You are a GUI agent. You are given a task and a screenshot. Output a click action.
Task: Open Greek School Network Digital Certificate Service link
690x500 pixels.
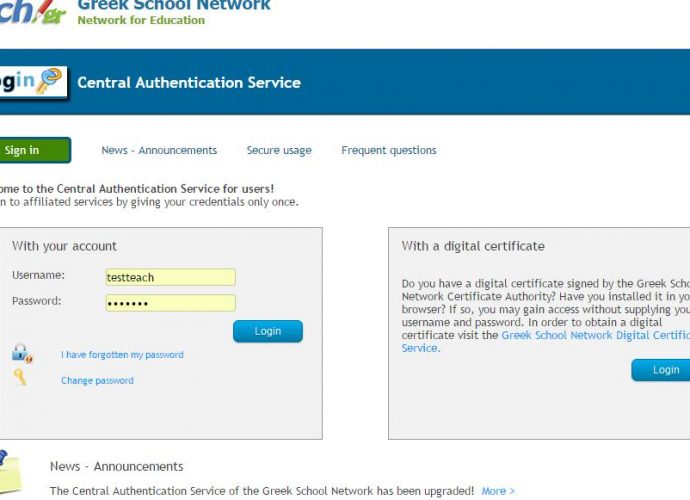click(x=595, y=335)
